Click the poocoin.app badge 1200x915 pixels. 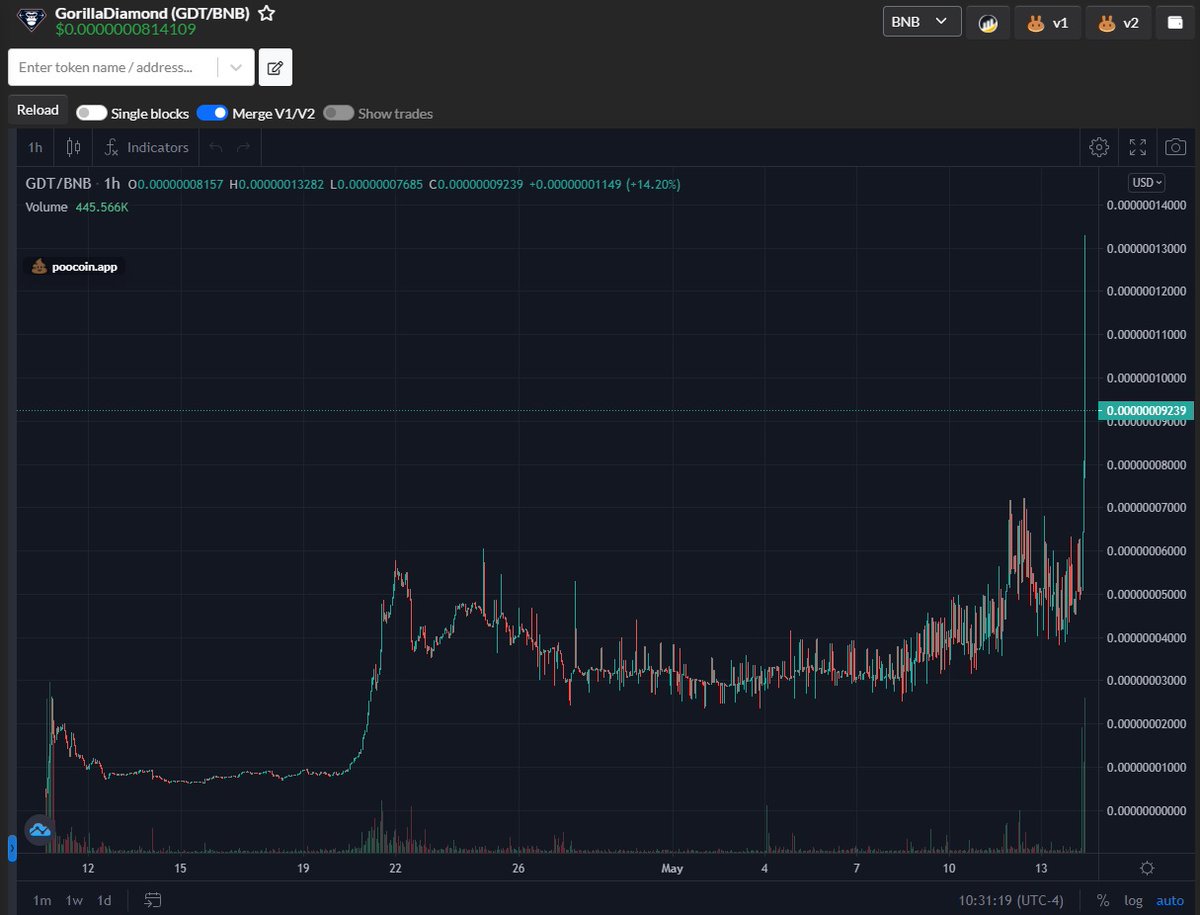point(76,267)
